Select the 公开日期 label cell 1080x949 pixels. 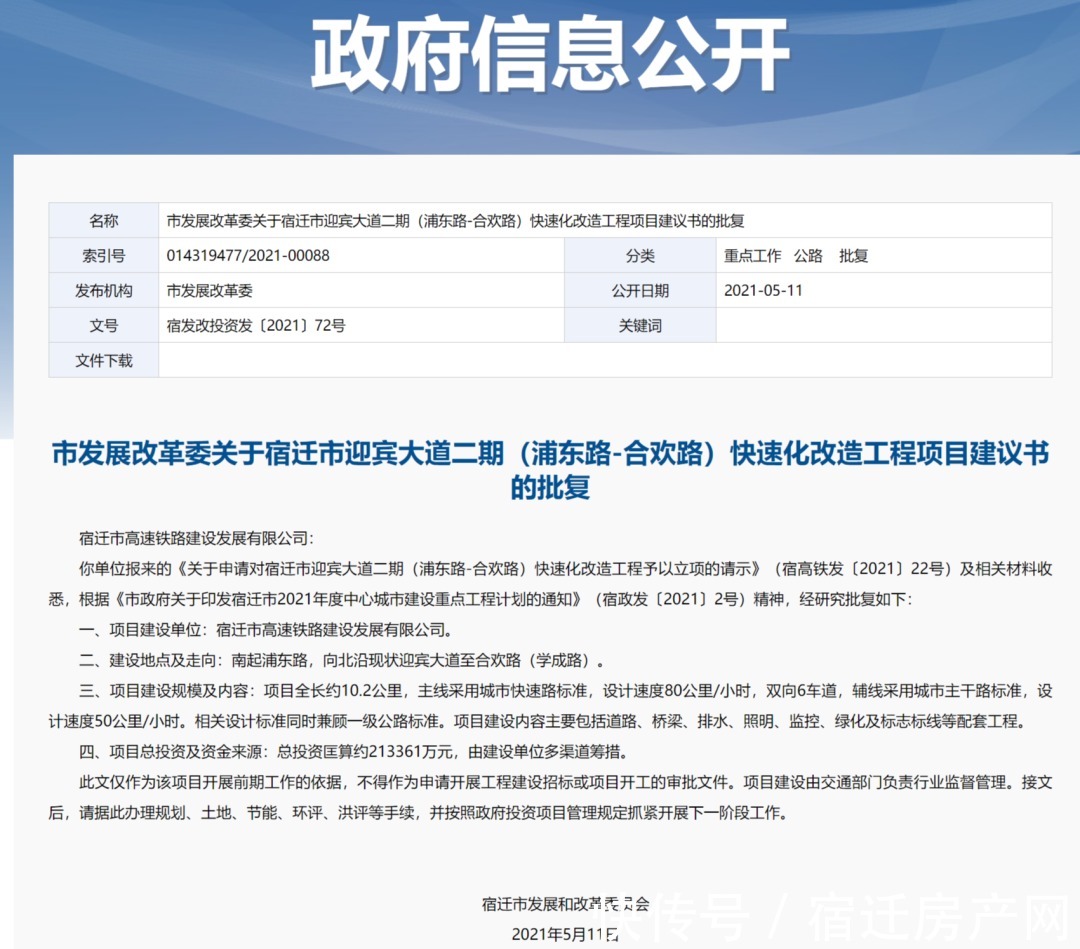[640, 291]
